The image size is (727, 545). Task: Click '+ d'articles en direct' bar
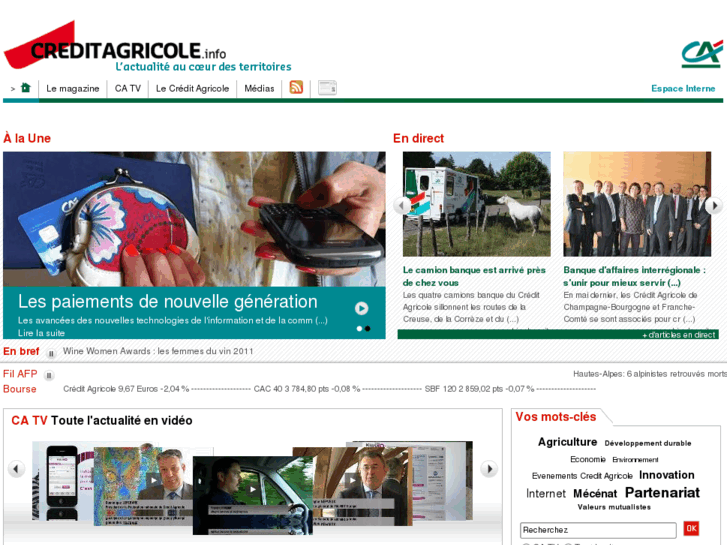point(558,334)
